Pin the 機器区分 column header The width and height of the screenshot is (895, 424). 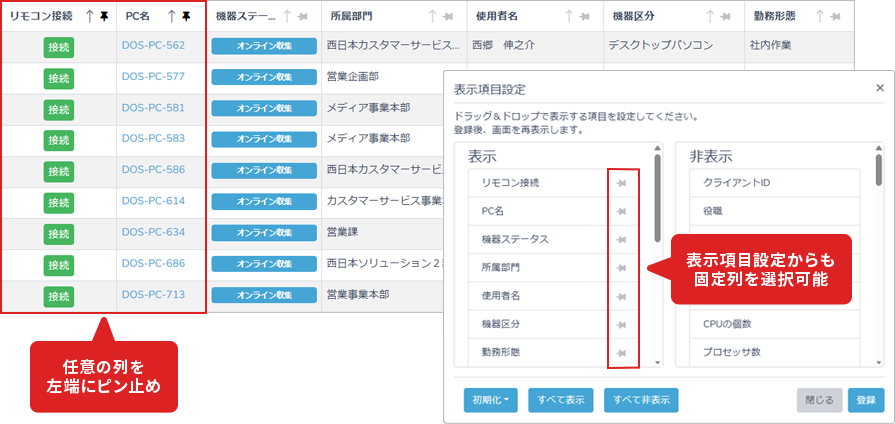(726, 17)
